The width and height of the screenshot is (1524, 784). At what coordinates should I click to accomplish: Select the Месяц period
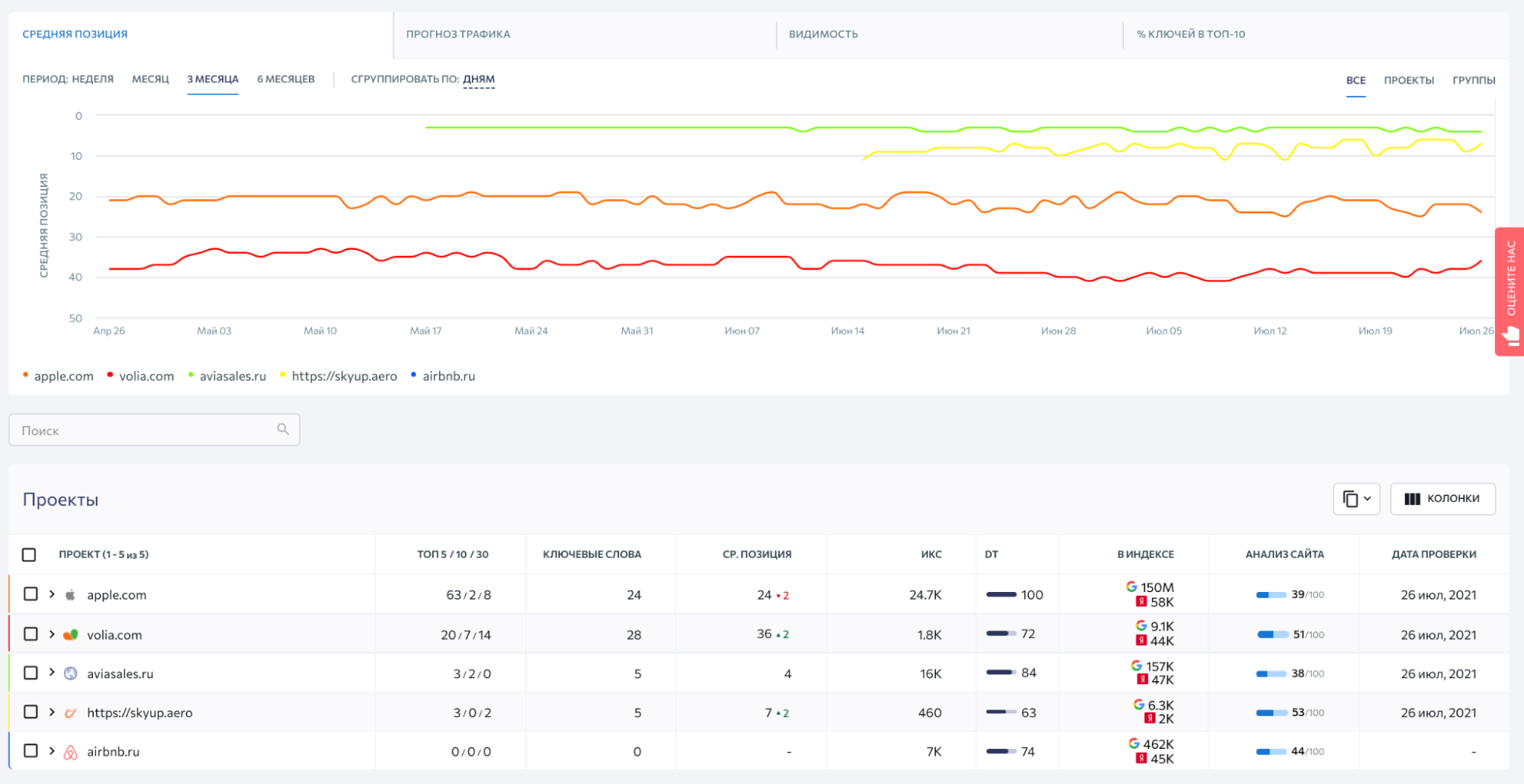click(150, 79)
